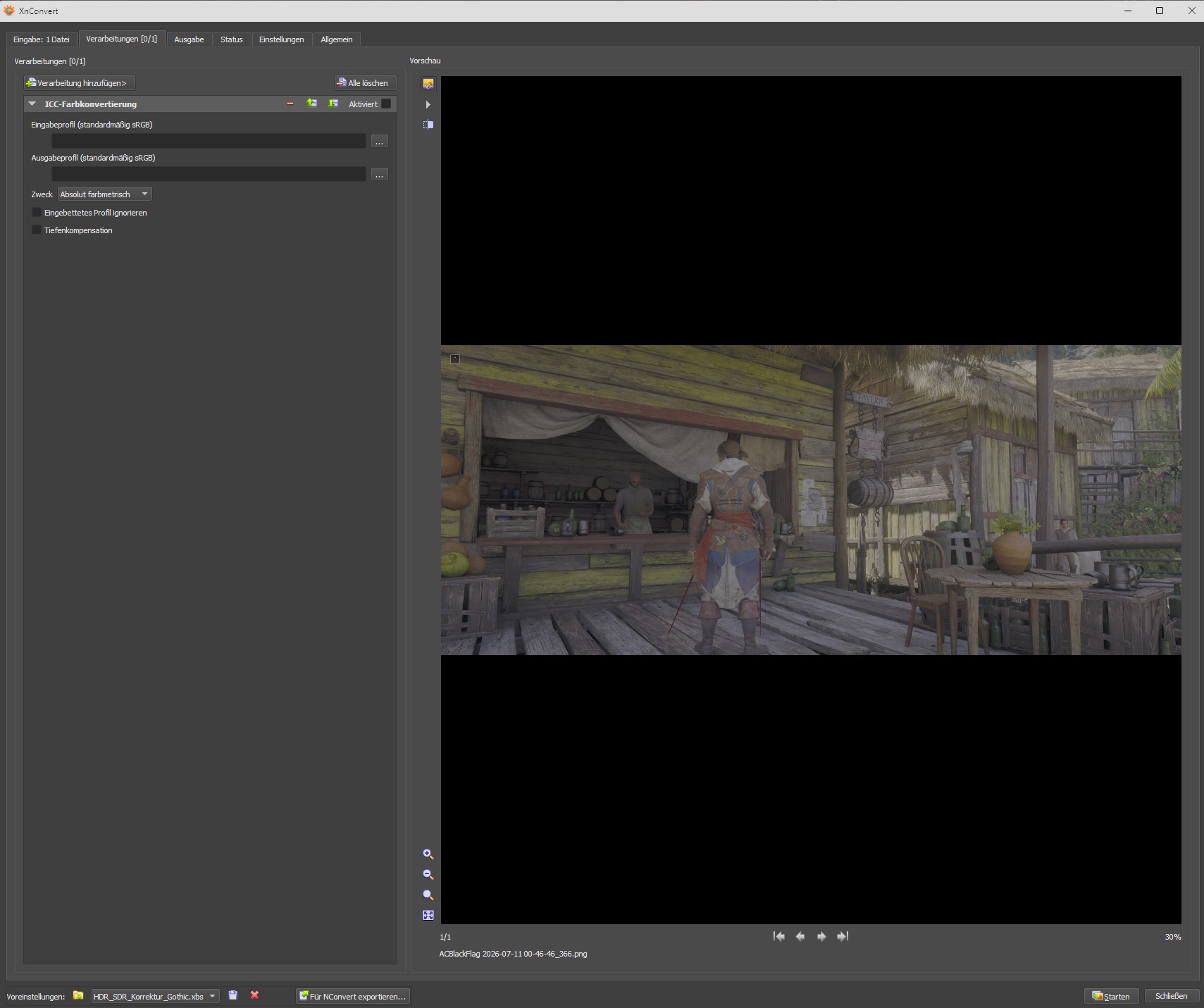Click Starten to begin conversion
This screenshot has height=1008, width=1204.
point(1111,996)
